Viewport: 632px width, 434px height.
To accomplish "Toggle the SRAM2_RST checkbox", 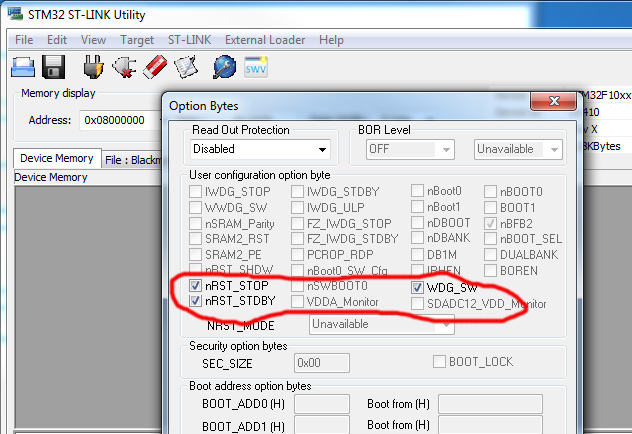I will click(x=195, y=239).
